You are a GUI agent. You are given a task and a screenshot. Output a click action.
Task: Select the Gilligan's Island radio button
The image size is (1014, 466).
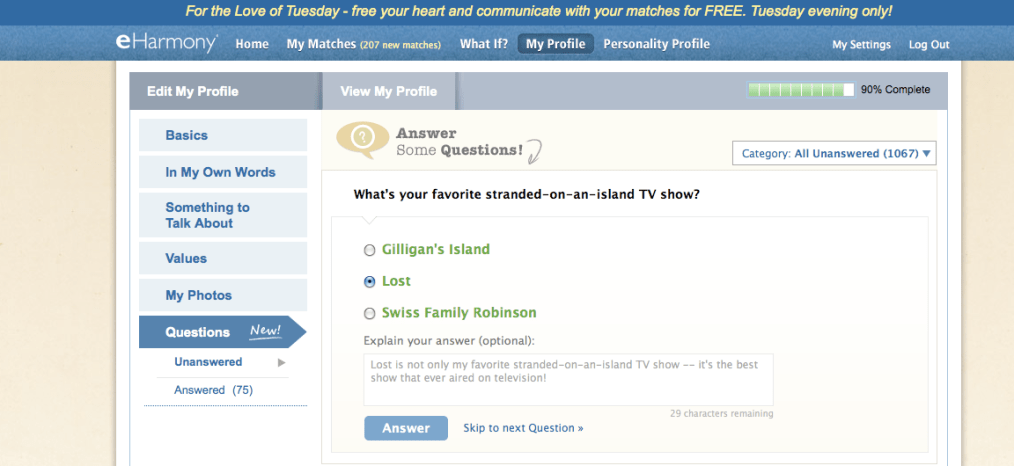[370, 250]
